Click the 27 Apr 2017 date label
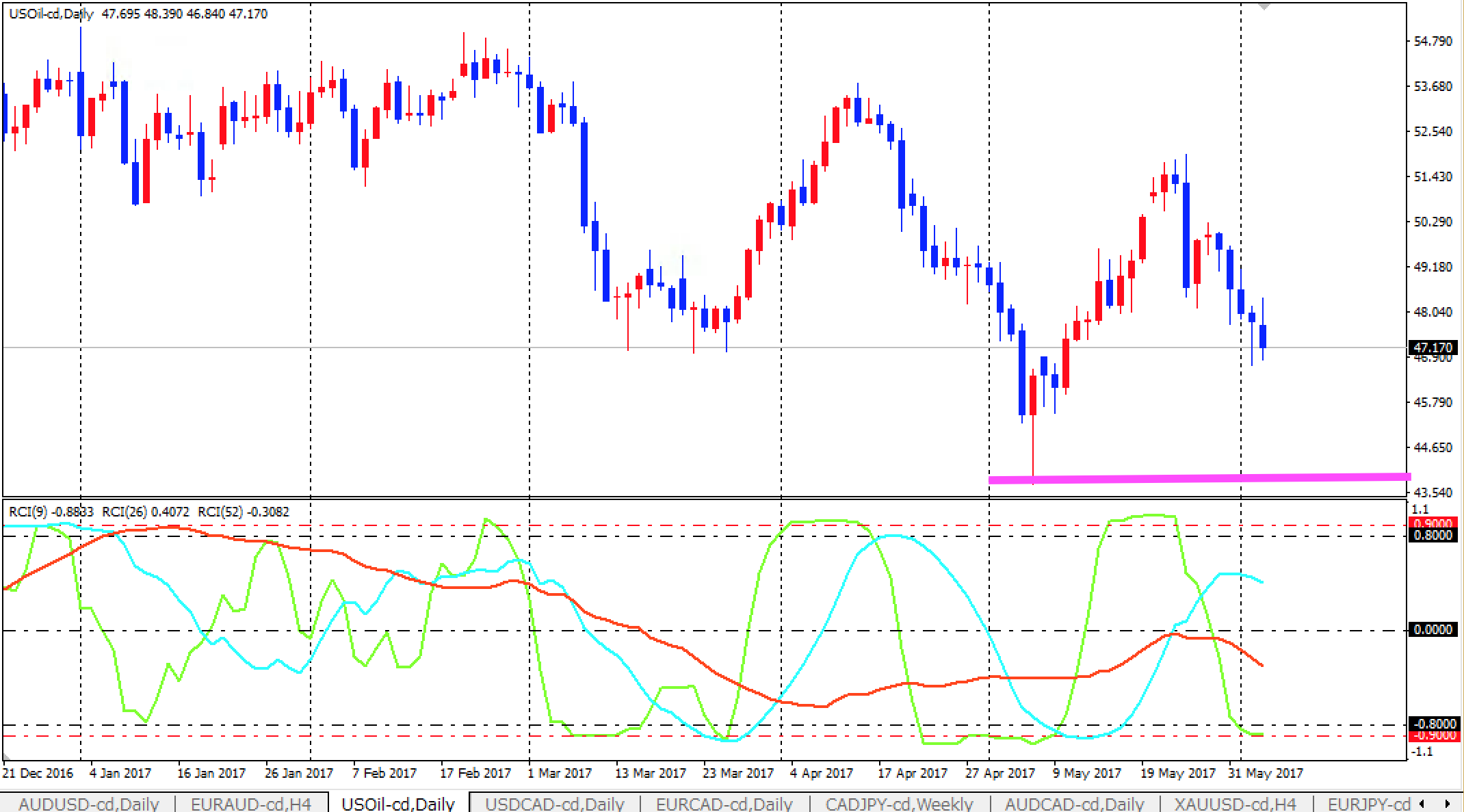 (x=1000, y=773)
